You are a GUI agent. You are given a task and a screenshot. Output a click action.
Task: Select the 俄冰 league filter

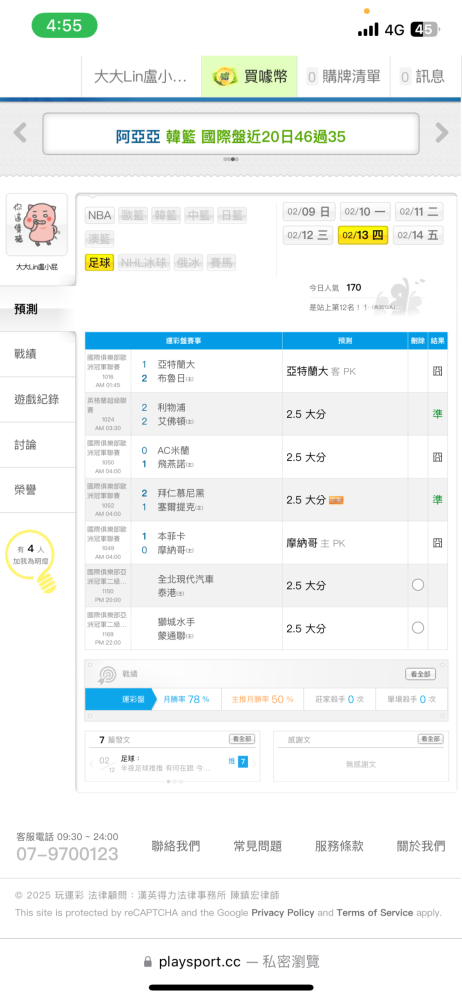click(x=188, y=262)
